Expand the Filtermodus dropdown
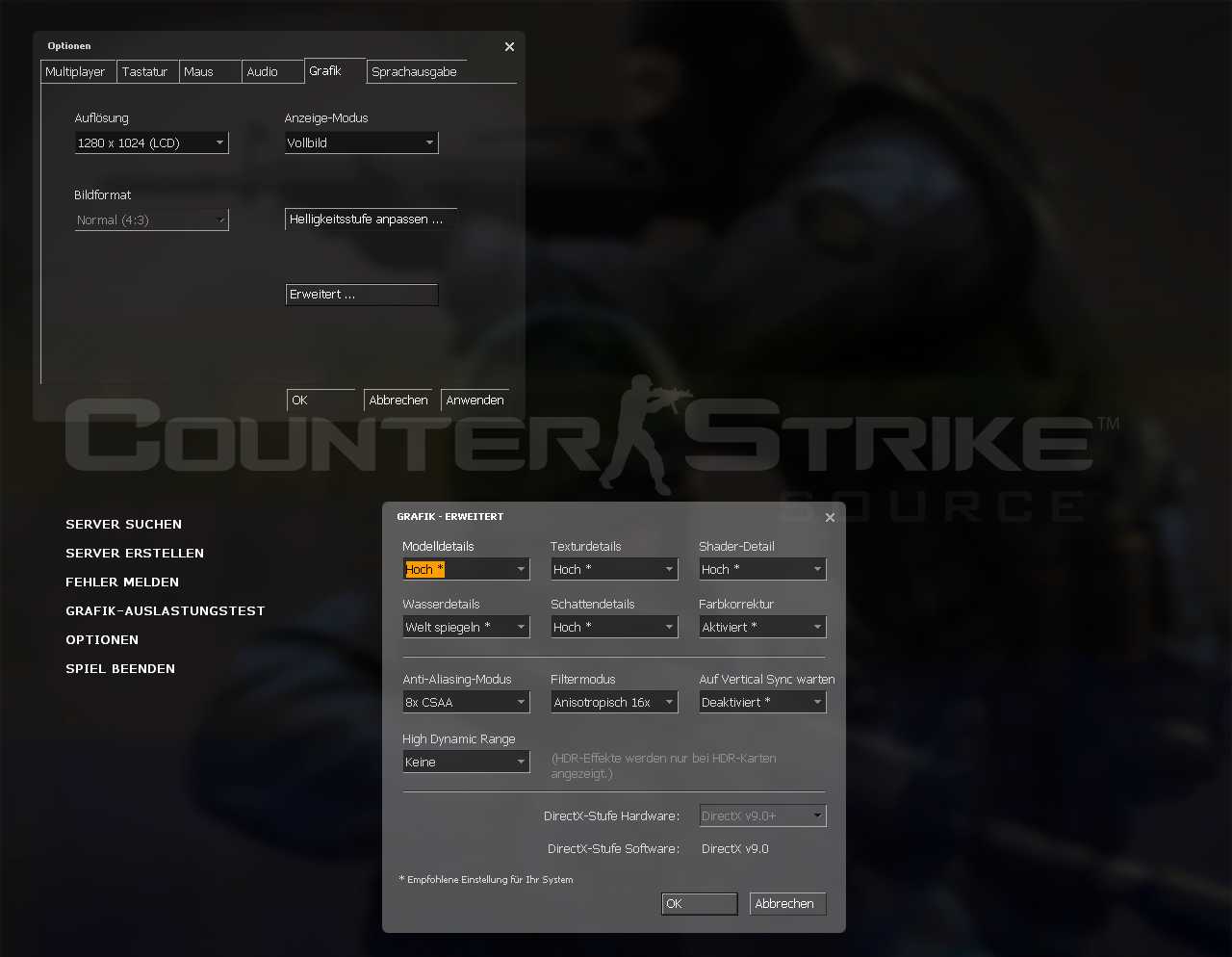Image resolution: width=1232 pixels, height=957 pixels. [x=614, y=702]
